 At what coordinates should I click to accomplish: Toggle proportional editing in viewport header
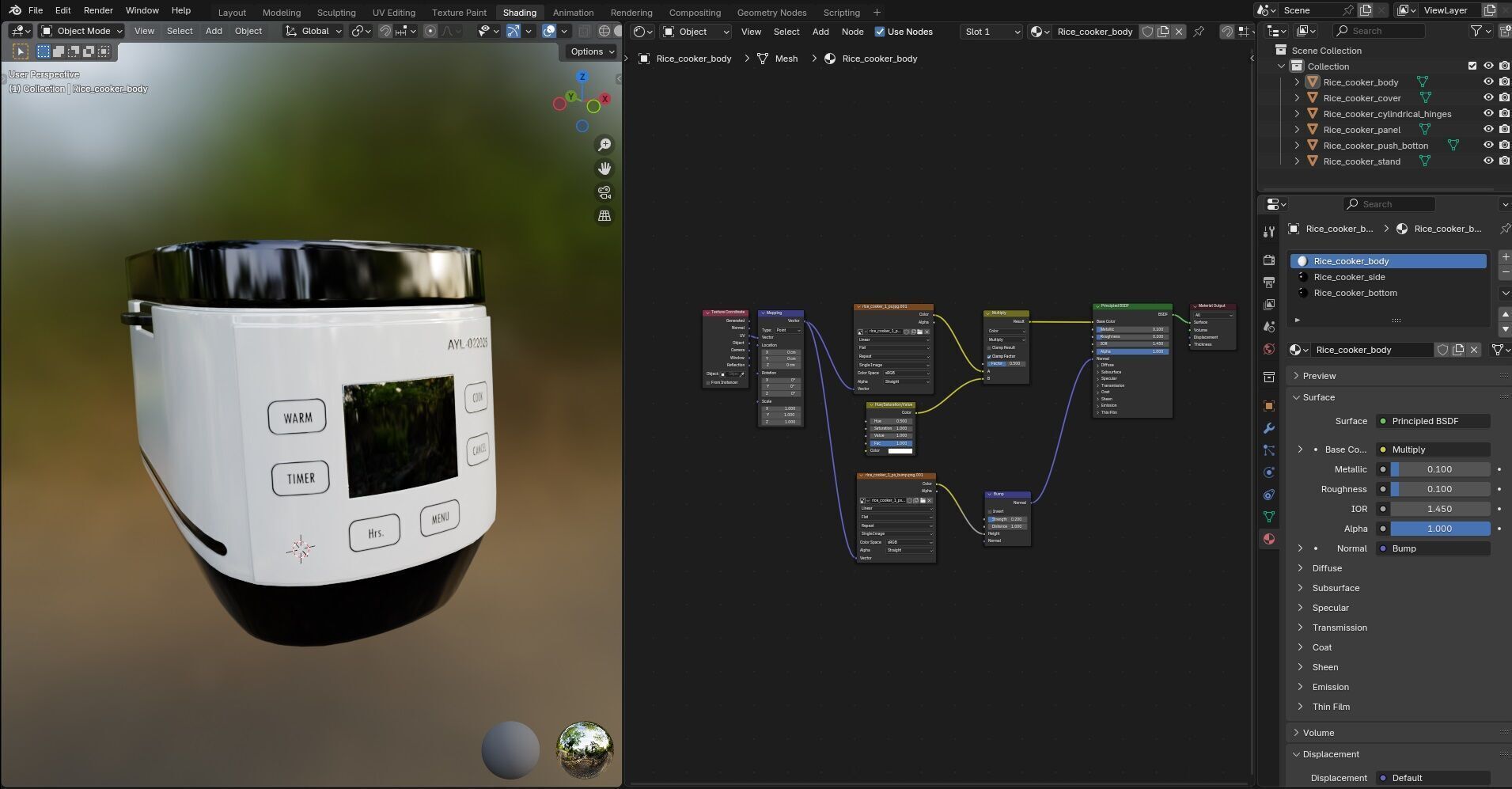pyautogui.click(x=430, y=32)
